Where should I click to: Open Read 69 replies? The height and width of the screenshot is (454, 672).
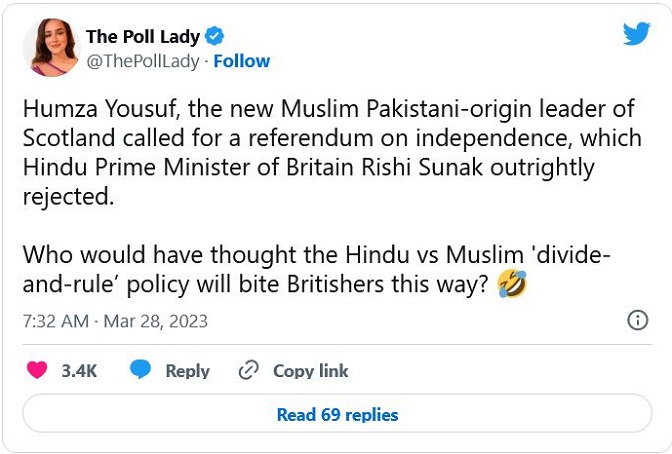tap(337, 414)
